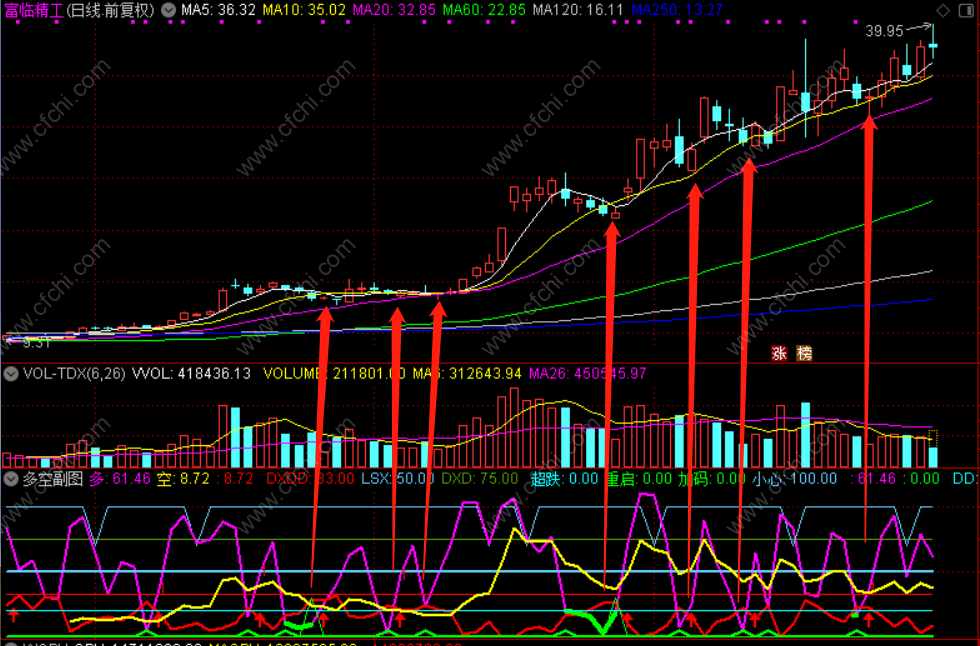The width and height of the screenshot is (980, 646).
Task: Select the MA5: 36.32 legend value
Action: 218,10
